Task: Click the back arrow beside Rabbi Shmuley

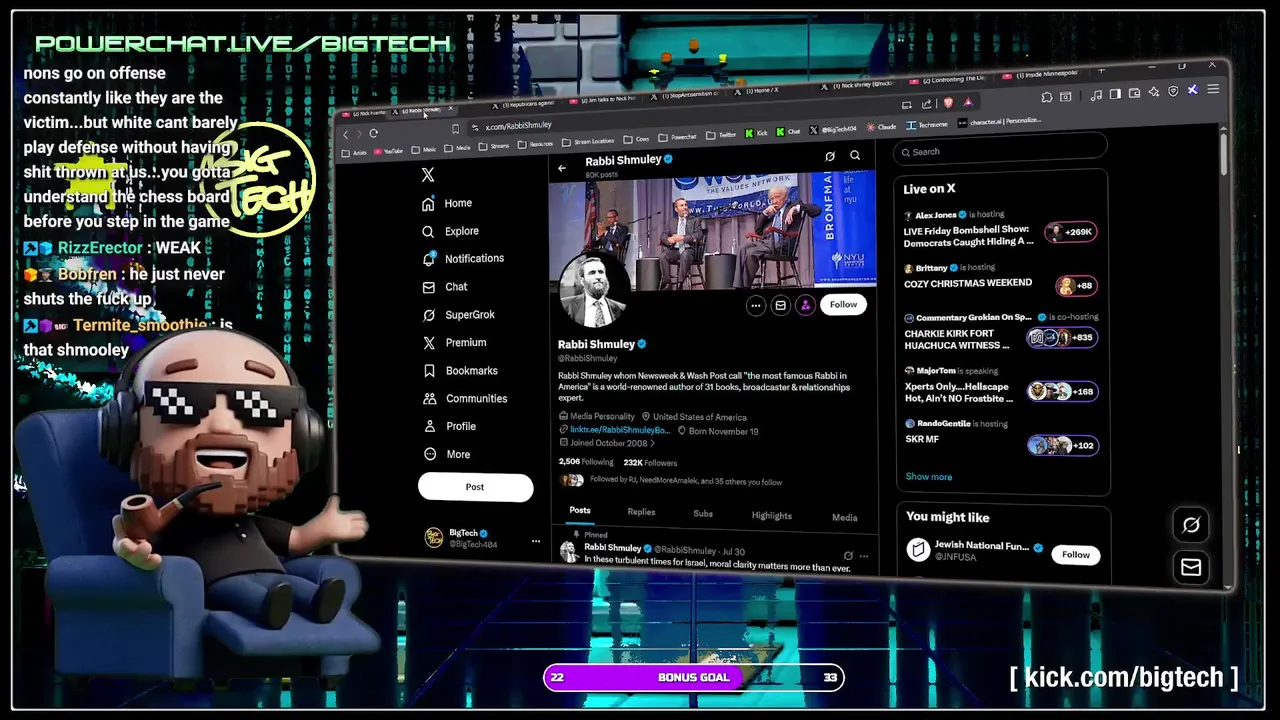Action: click(562, 168)
